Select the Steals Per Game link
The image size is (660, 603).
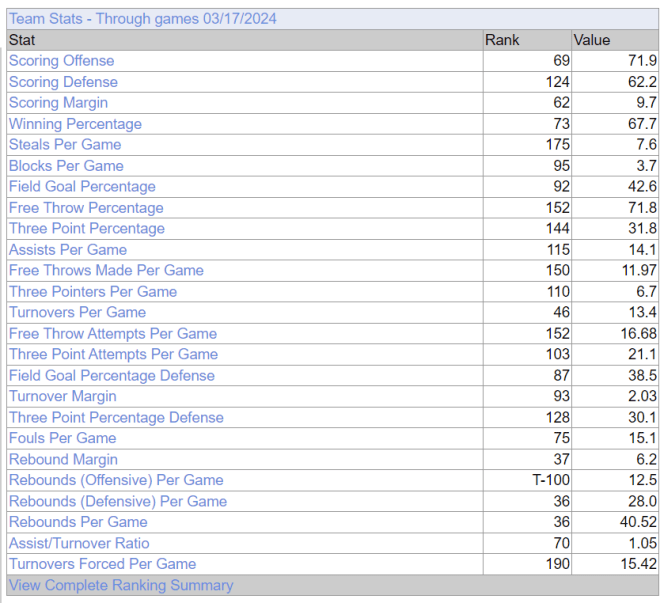tap(65, 144)
